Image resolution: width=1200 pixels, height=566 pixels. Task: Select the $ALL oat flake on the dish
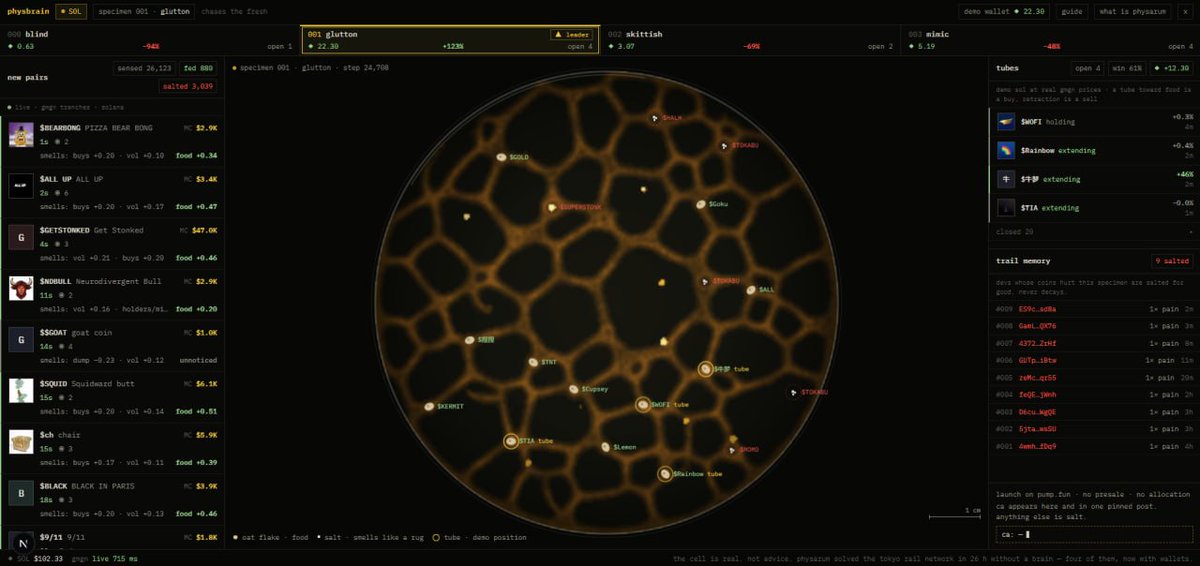[751, 289]
